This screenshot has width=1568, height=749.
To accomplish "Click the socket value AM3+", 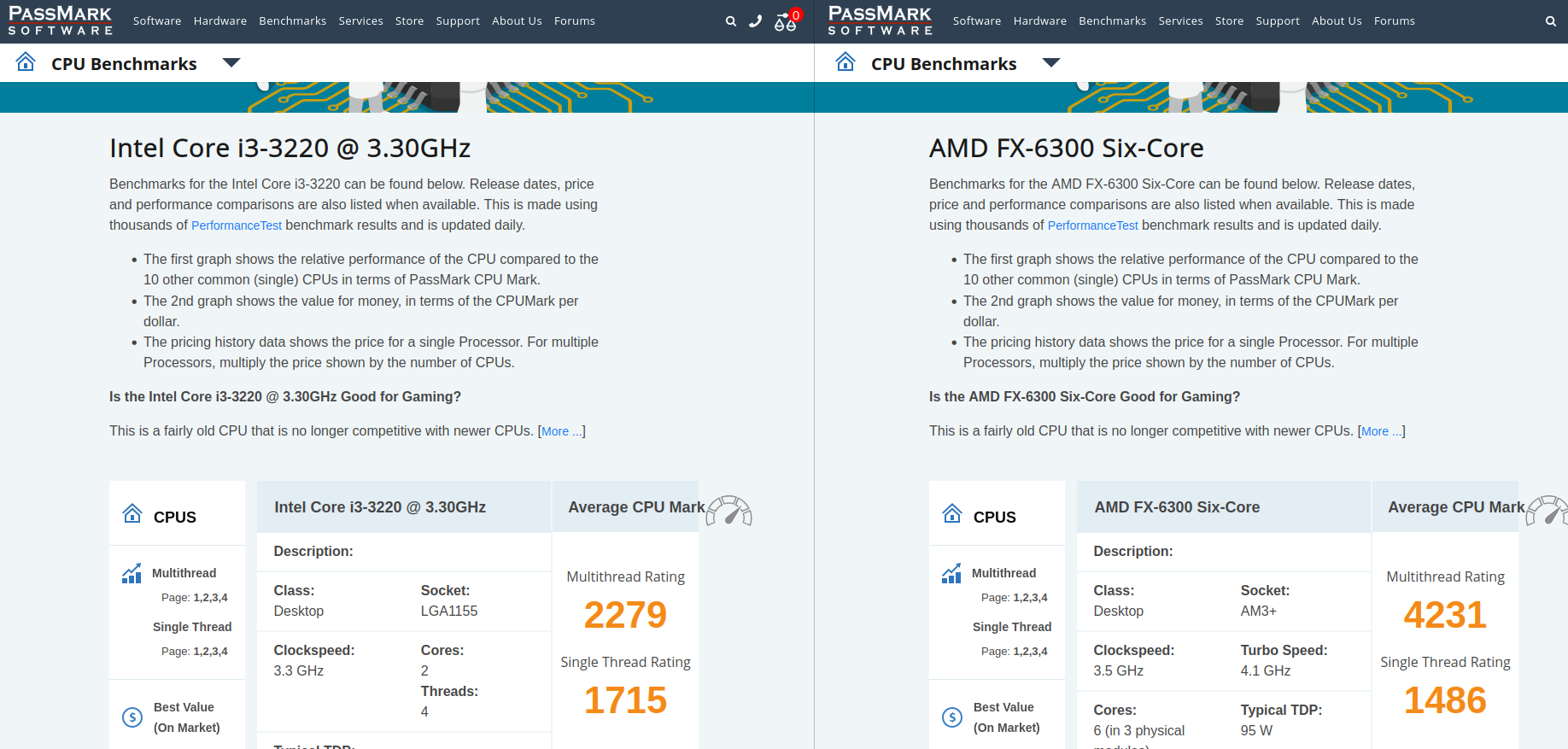I will point(1259,611).
